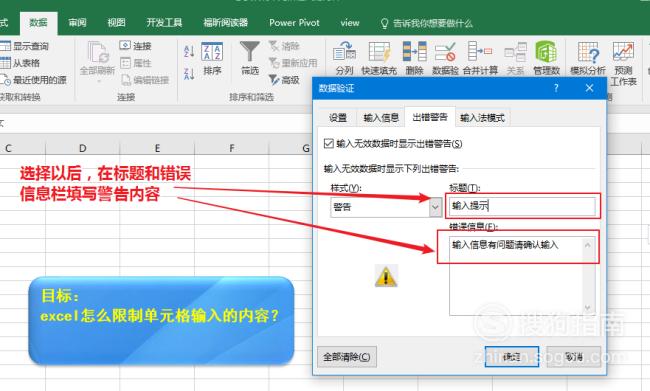Switch to the 输入信息 dialog tab
650x391 pixels.
pyautogui.click(x=381, y=118)
